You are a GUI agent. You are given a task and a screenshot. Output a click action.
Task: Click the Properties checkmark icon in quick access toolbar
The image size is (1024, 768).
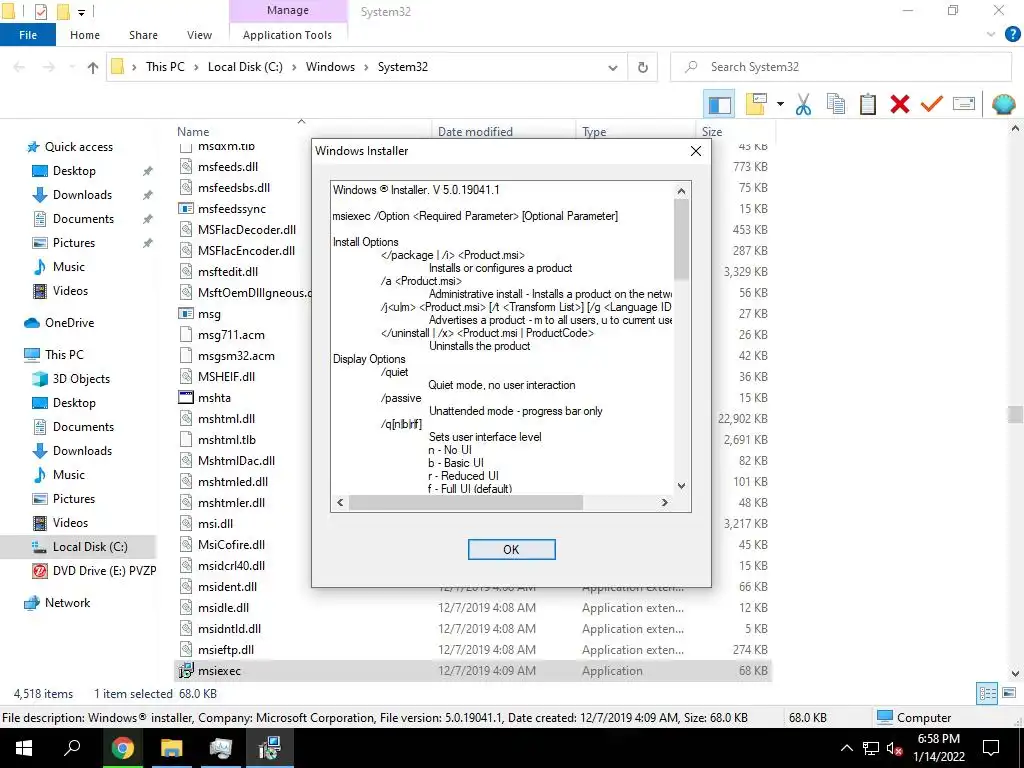click(40, 12)
